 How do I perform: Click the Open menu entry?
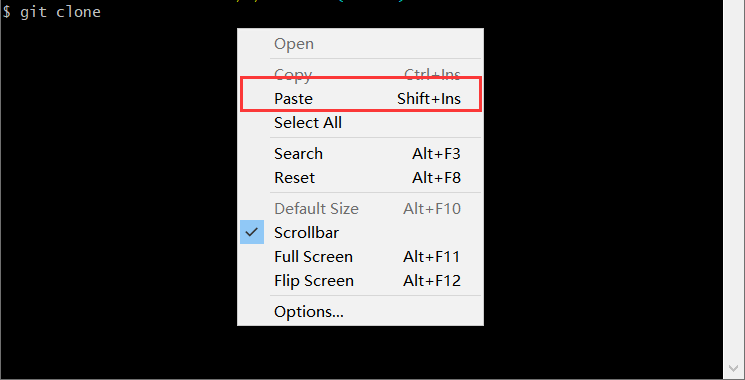[361, 44]
